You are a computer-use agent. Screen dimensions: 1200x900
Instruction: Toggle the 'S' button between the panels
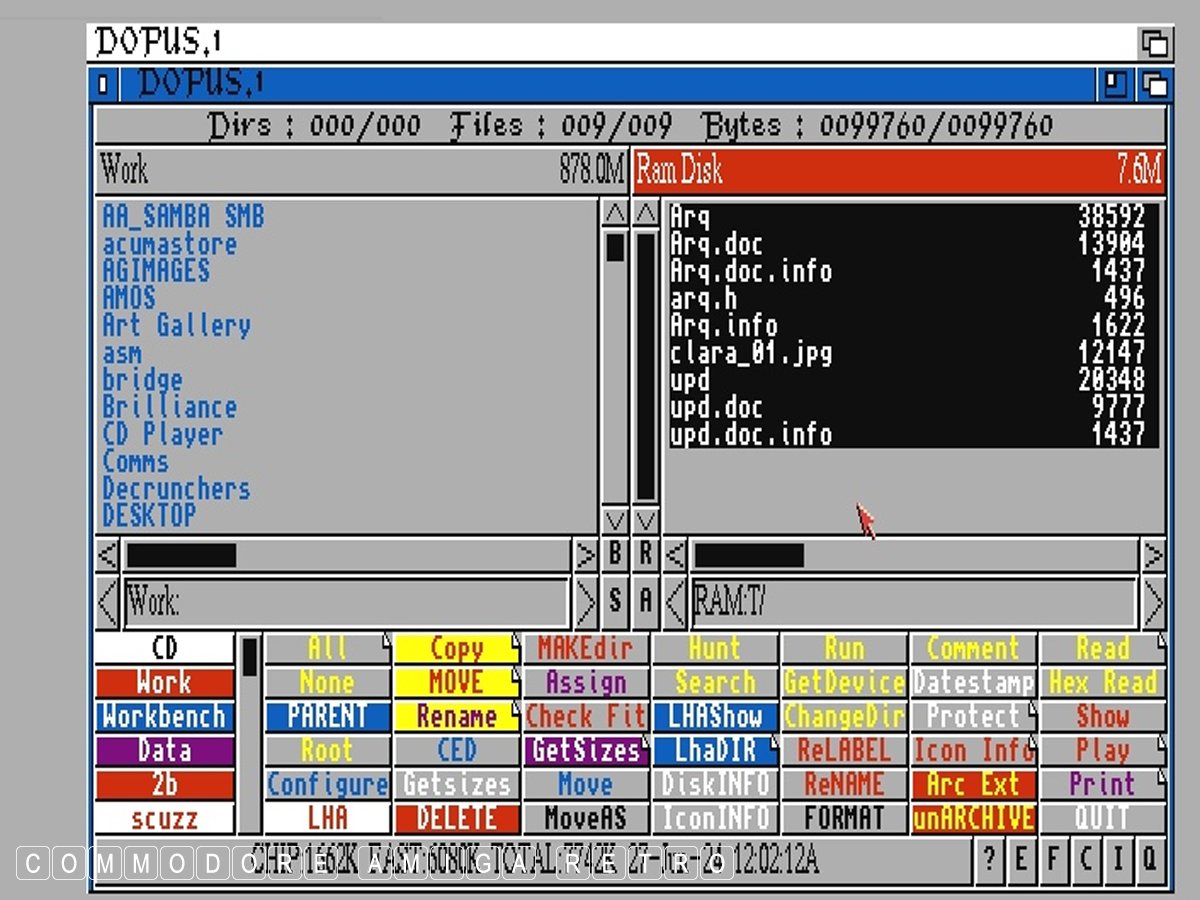[x=615, y=601]
